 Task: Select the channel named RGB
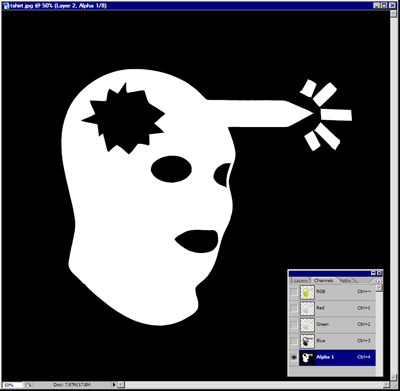[321, 291]
